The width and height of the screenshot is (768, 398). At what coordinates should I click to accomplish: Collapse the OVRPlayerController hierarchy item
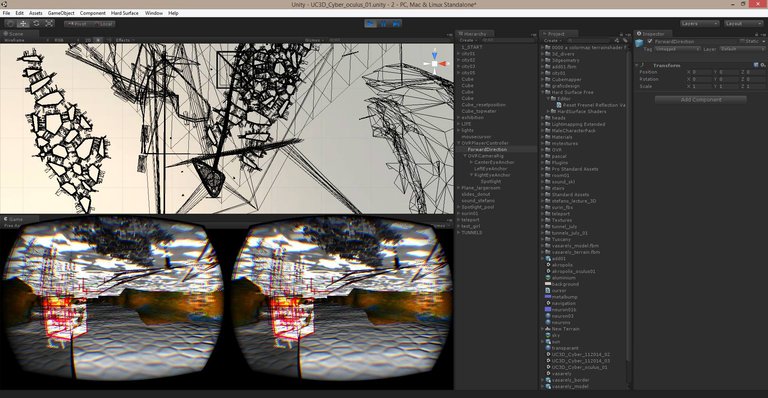[459, 143]
